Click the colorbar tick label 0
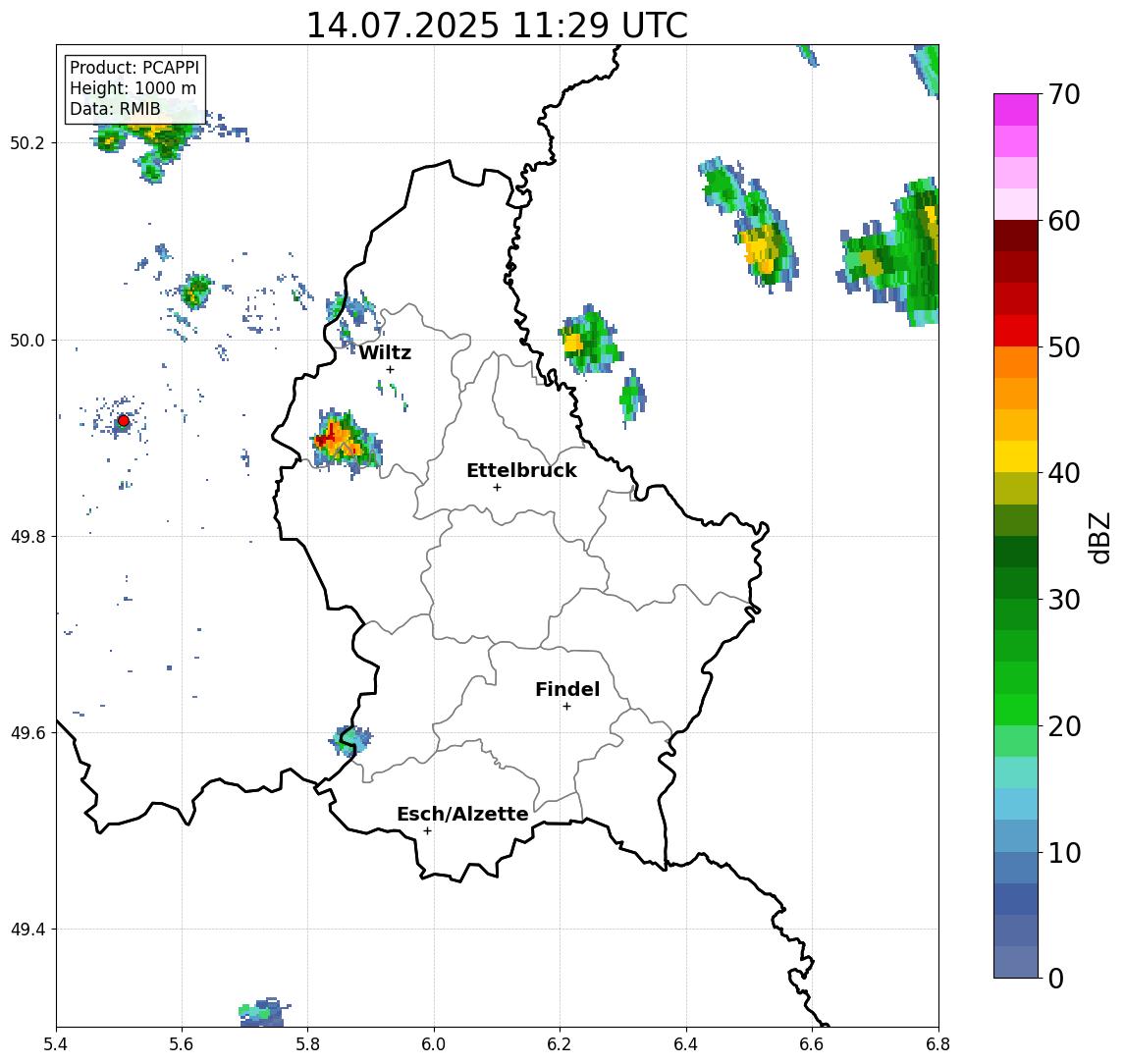The width and height of the screenshot is (1124, 1064). tap(1056, 978)
